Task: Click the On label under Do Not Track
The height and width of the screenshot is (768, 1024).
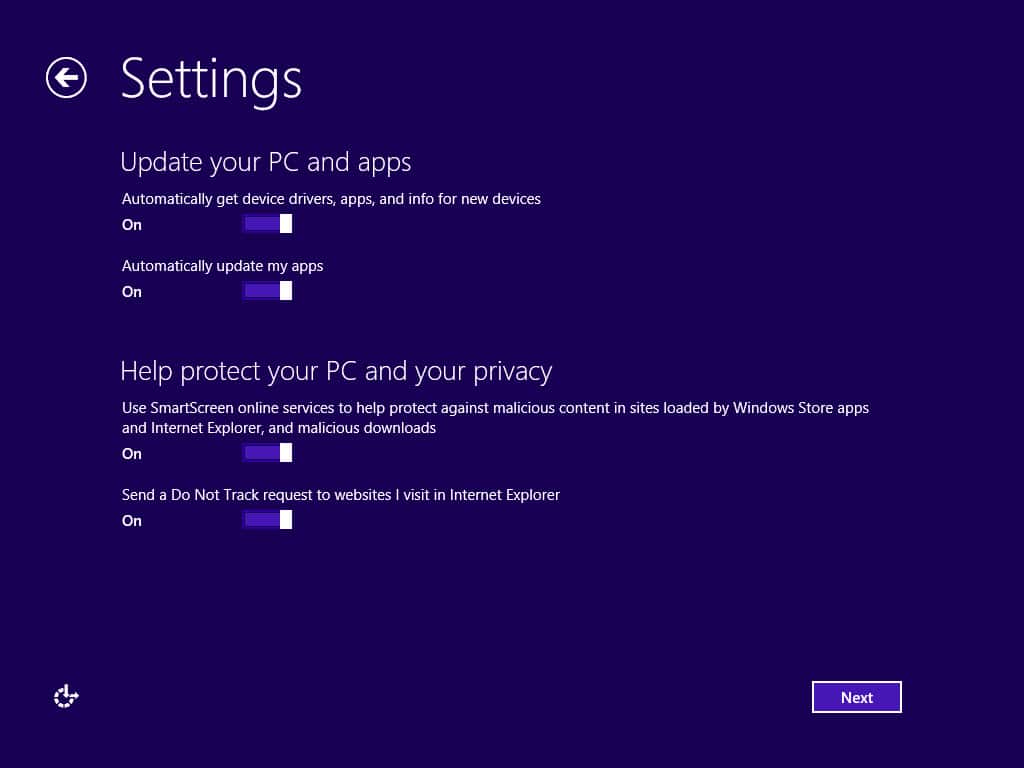Action: (x=132, y=521)
